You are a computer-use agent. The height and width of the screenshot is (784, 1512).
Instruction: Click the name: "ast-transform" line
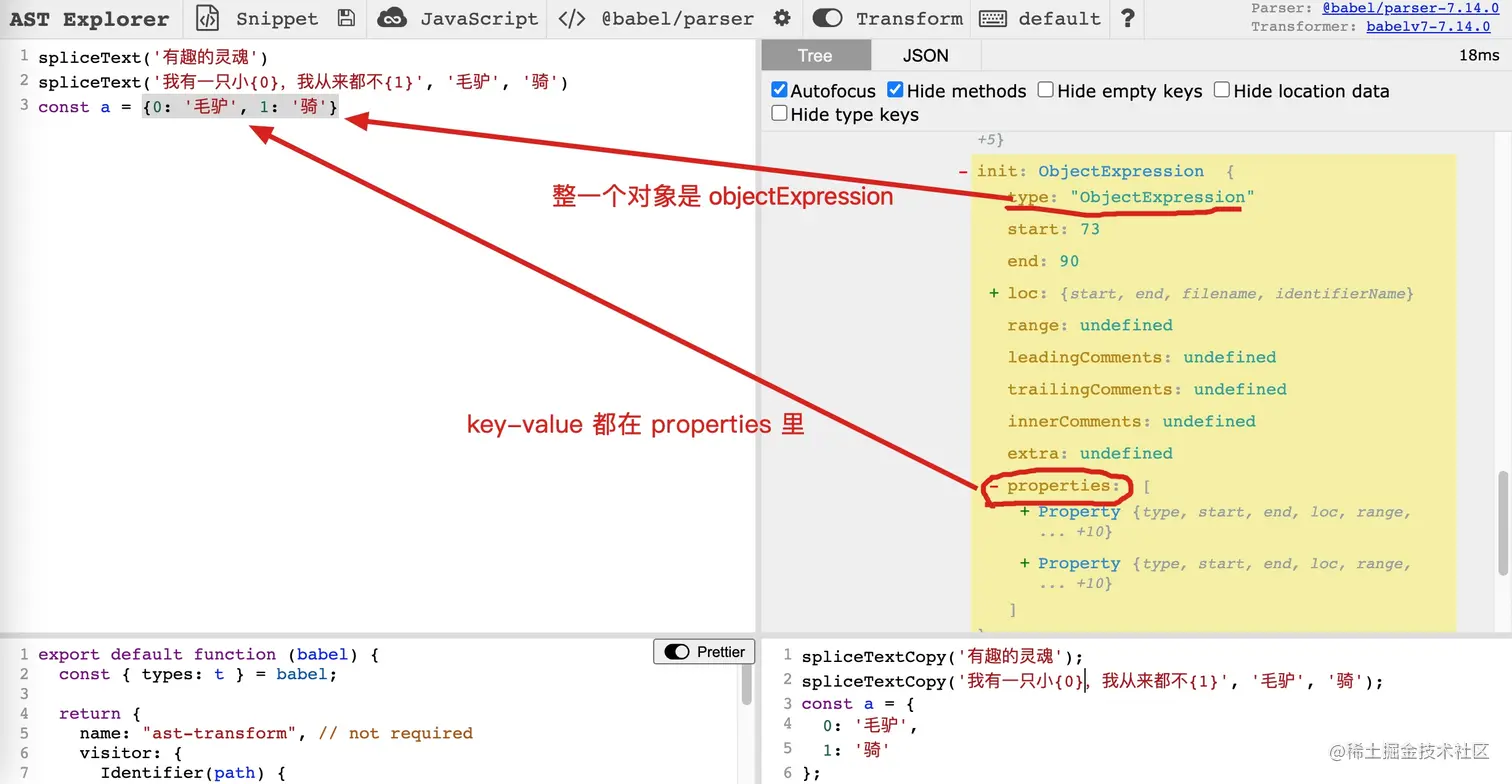click(x=276, y=733)
